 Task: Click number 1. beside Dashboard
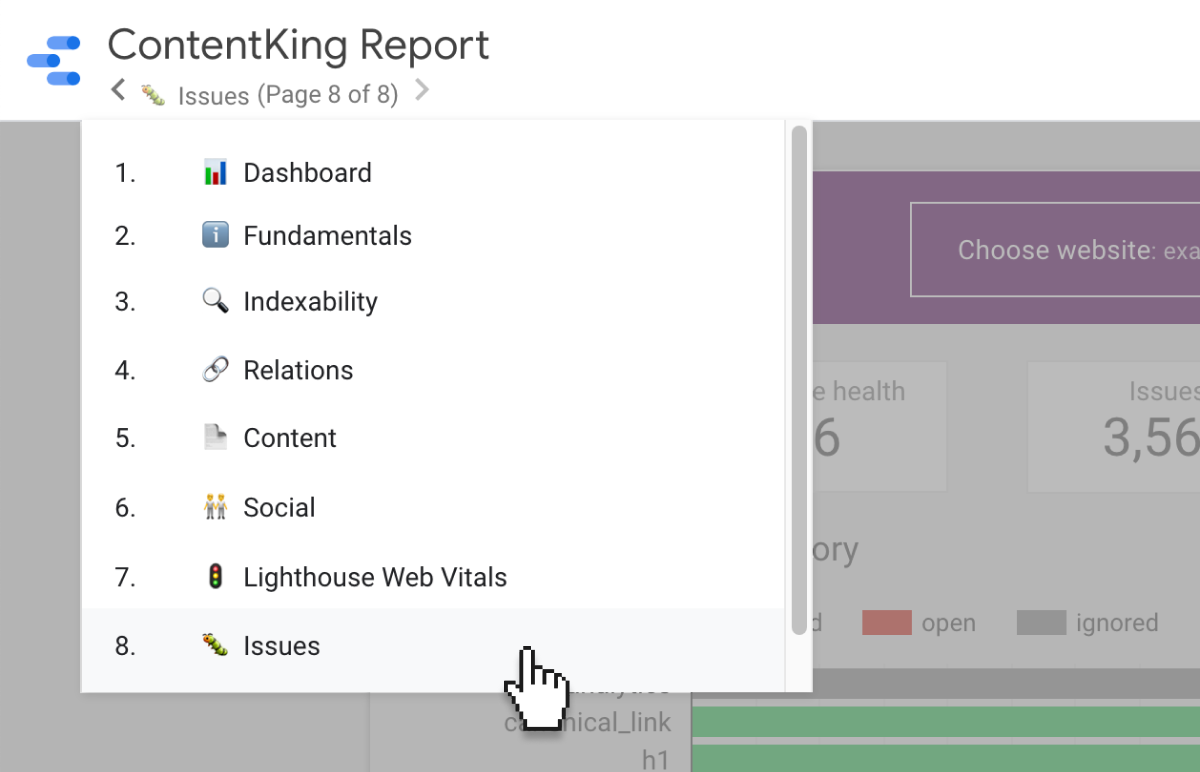pyautogui.click(x=125, y=172)
